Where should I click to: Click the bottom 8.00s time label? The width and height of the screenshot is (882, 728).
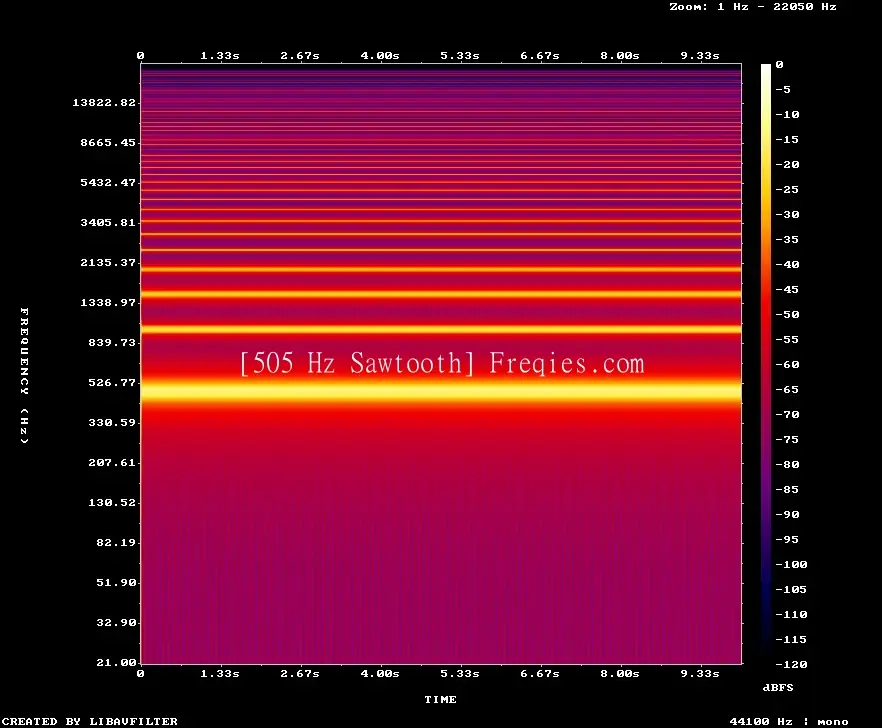pos(619,673)
